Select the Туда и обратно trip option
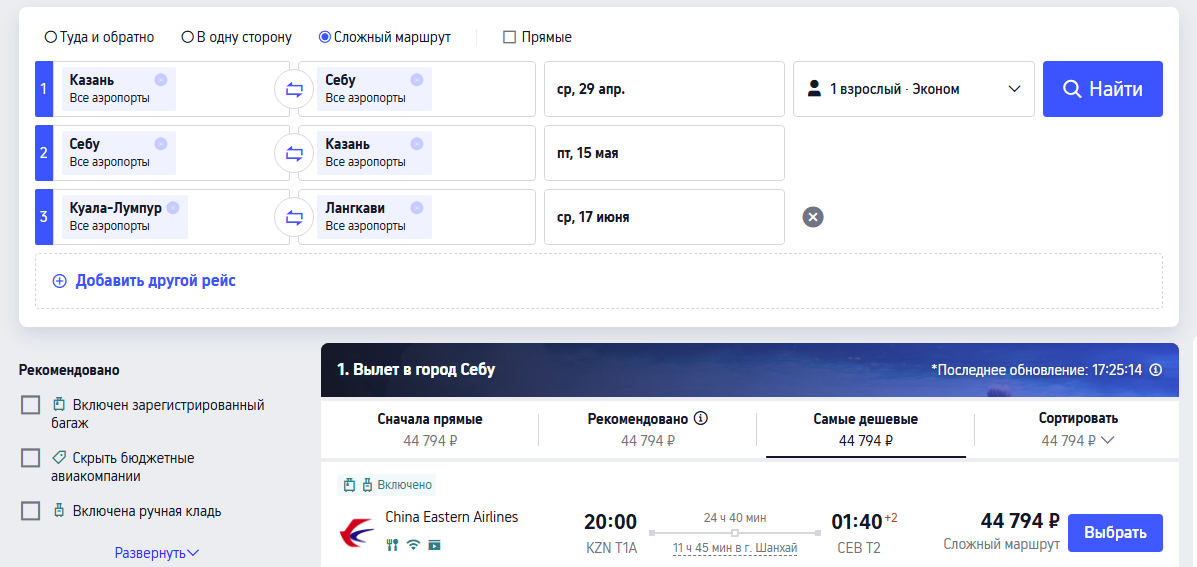Viewport: 1197px width, 567px height. click(x=51, y=37)
